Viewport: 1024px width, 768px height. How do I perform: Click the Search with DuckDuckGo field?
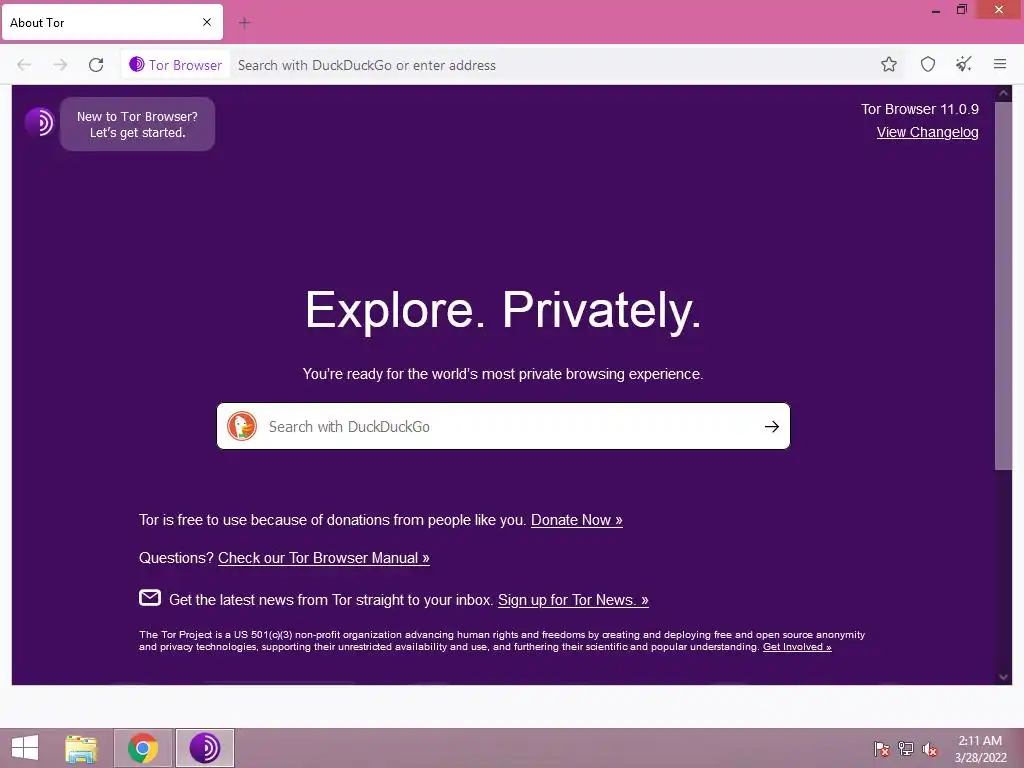click(x=503, y=426)
